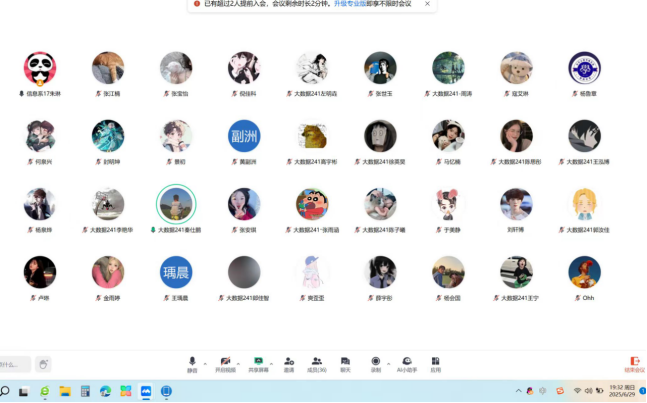Expand the arrow beside the video button

pyautogui.click(x=238, y=363)
